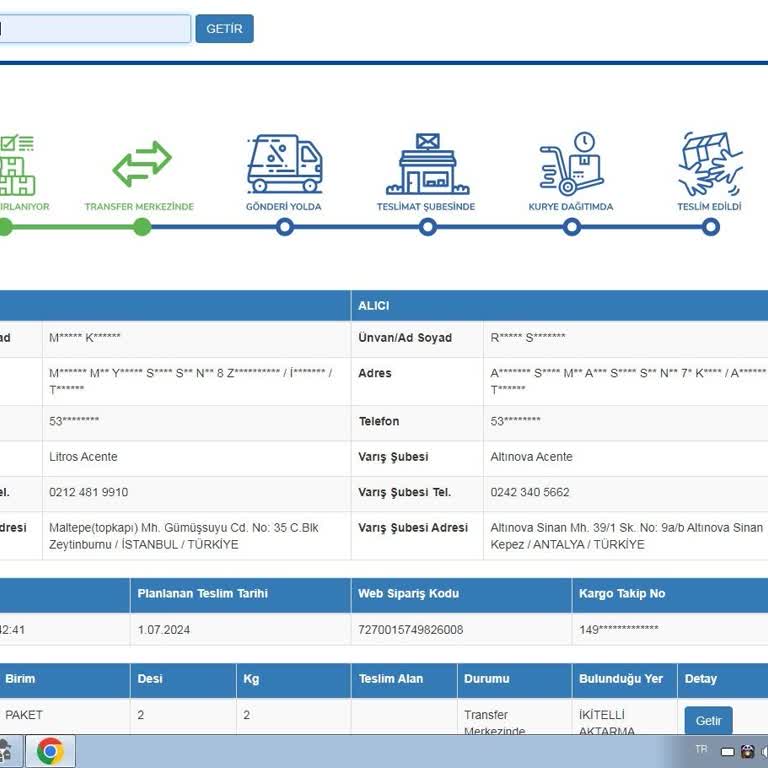Select sender name M***** K******
Screen dimensions: 768x768
pos(85,337)
